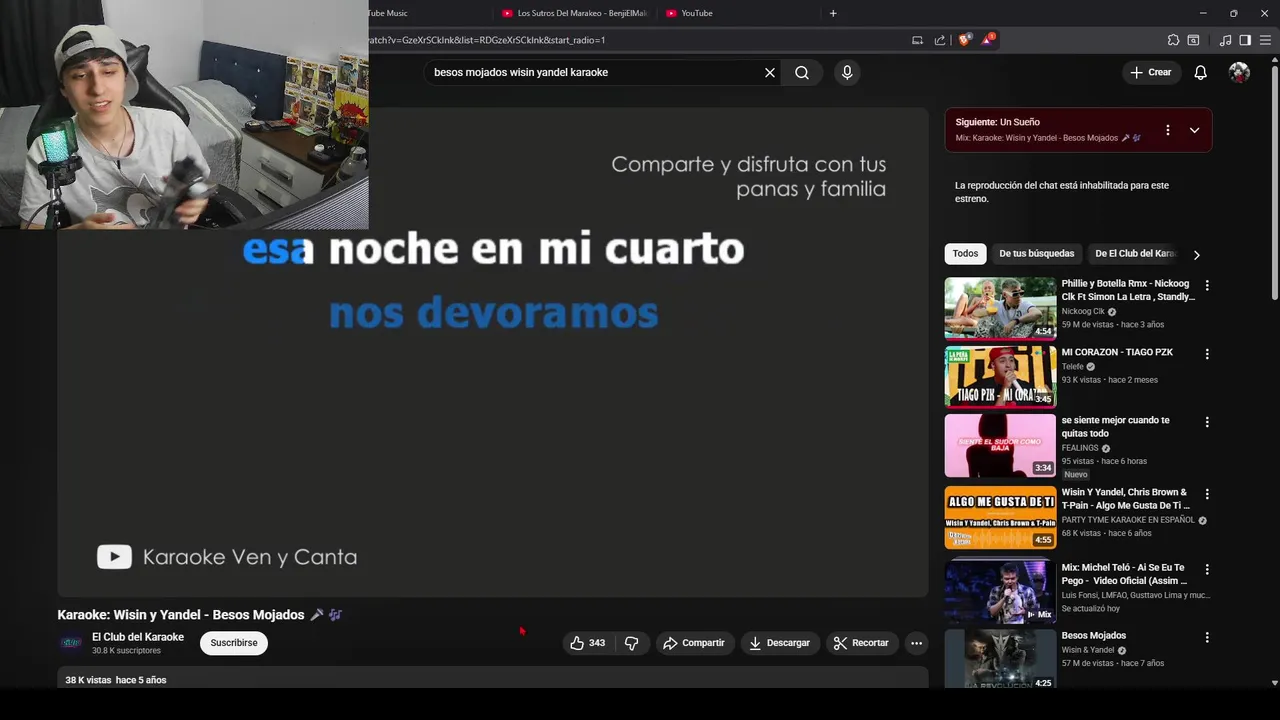The height and width of the screenshot is (720, 1280).
Task: Open El Club del Karaoke channel name
Action: pos(138,637)
